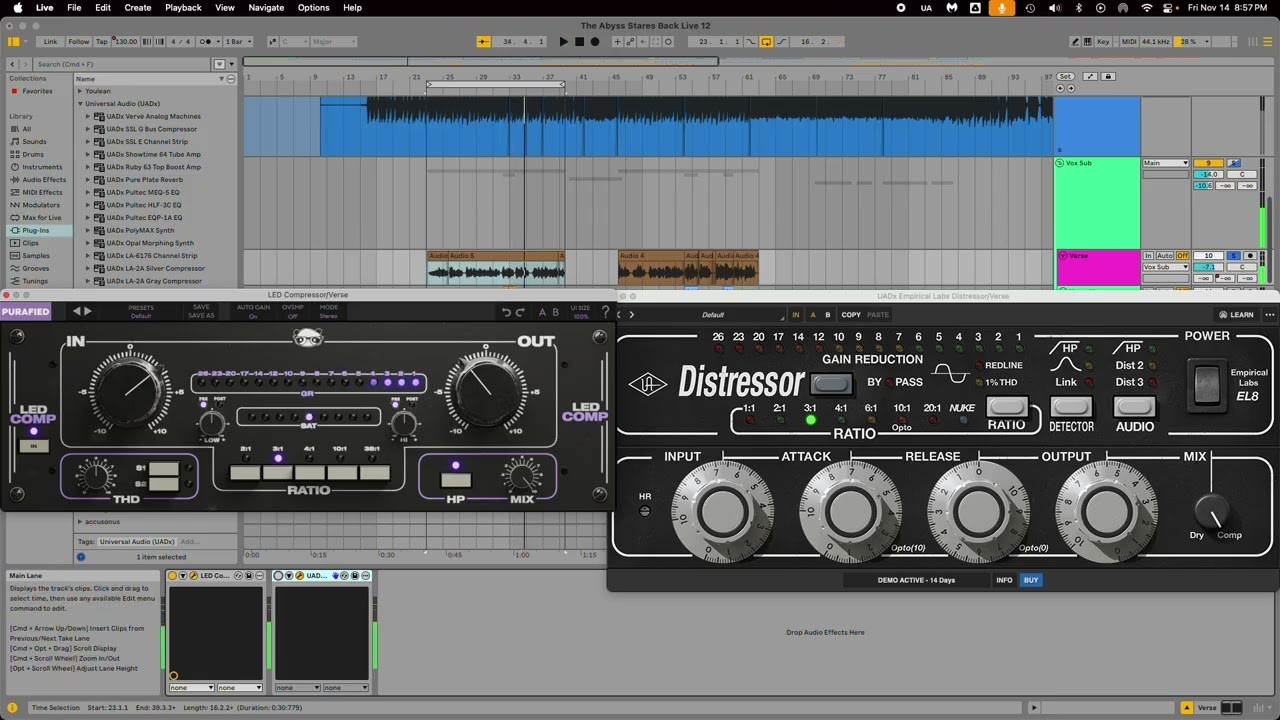
Task: Select 2:1 ratio on LED Compressor
Action: tap(246, 473)
